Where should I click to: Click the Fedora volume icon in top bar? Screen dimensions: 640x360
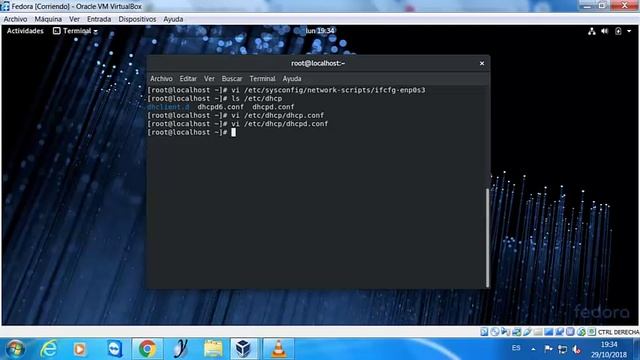tap(604, 31)
